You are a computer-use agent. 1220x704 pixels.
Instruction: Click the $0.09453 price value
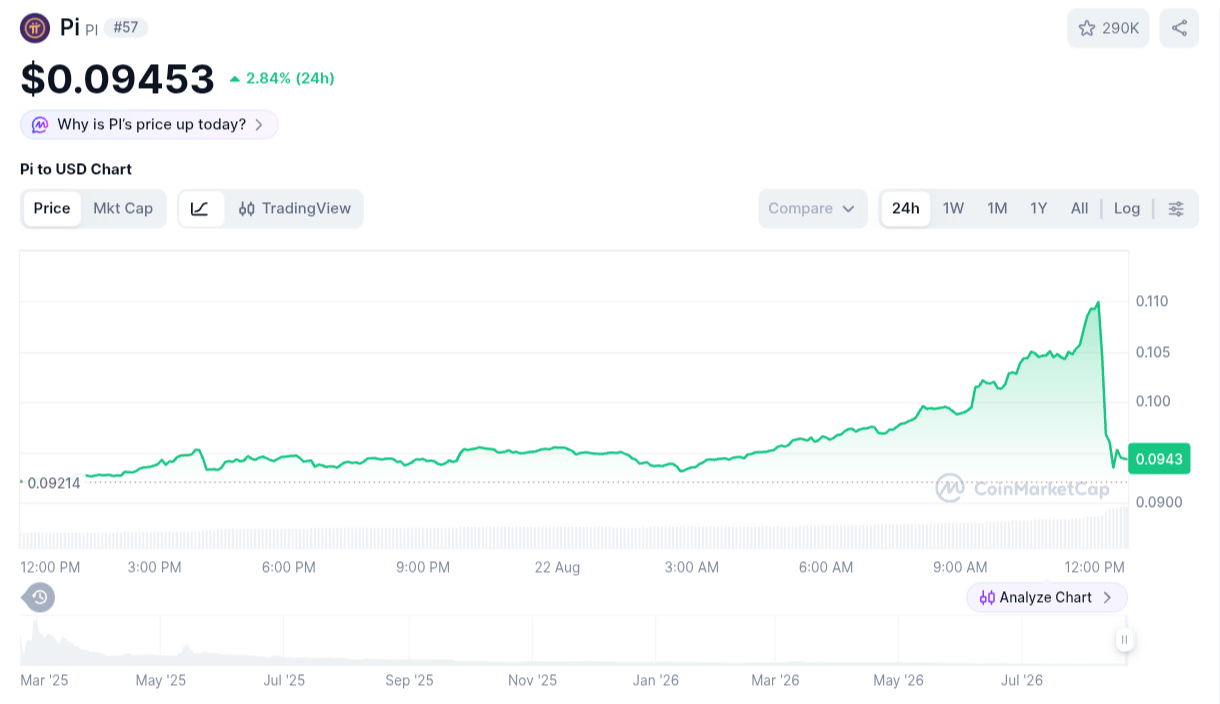pos(118,79)
